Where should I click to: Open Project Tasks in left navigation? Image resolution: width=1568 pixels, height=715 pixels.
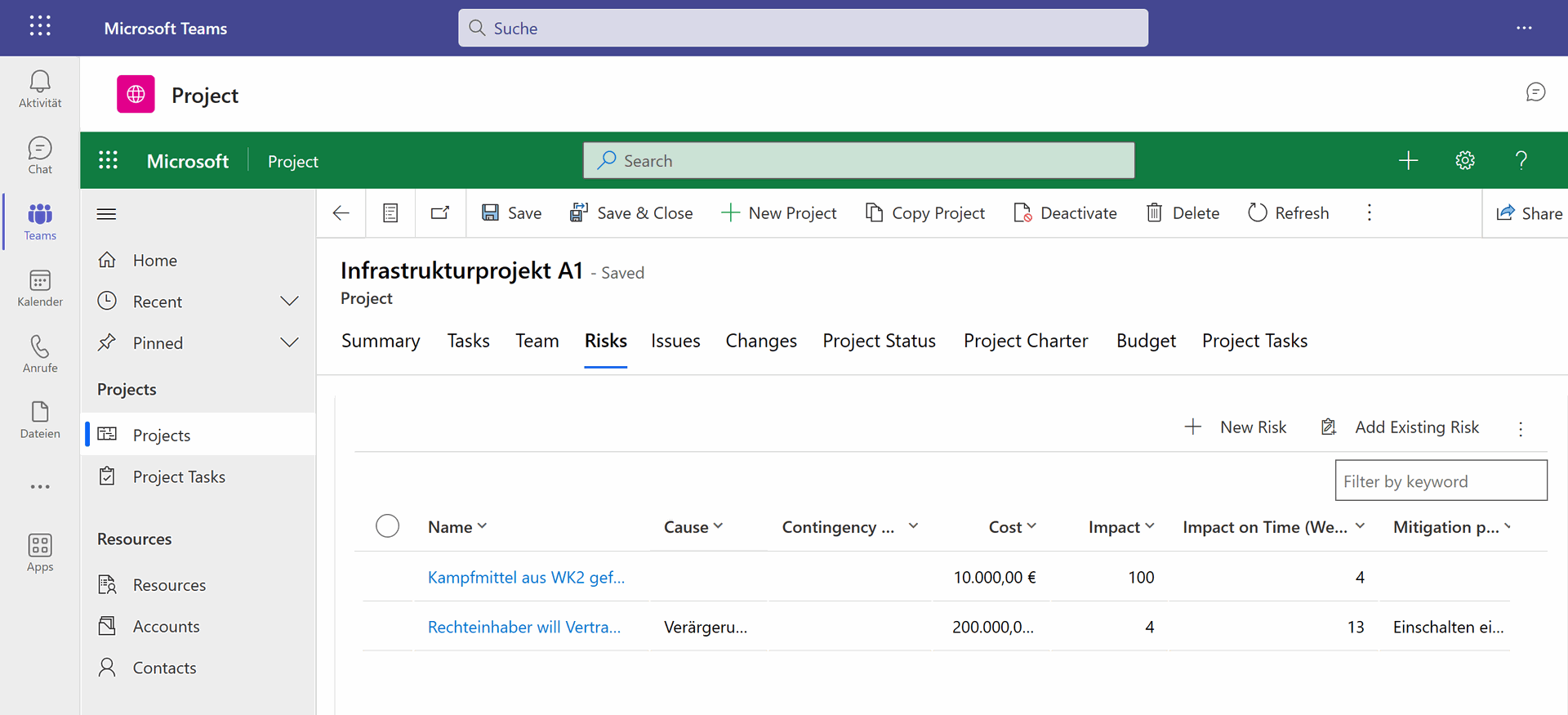click(x=179, y=477)
